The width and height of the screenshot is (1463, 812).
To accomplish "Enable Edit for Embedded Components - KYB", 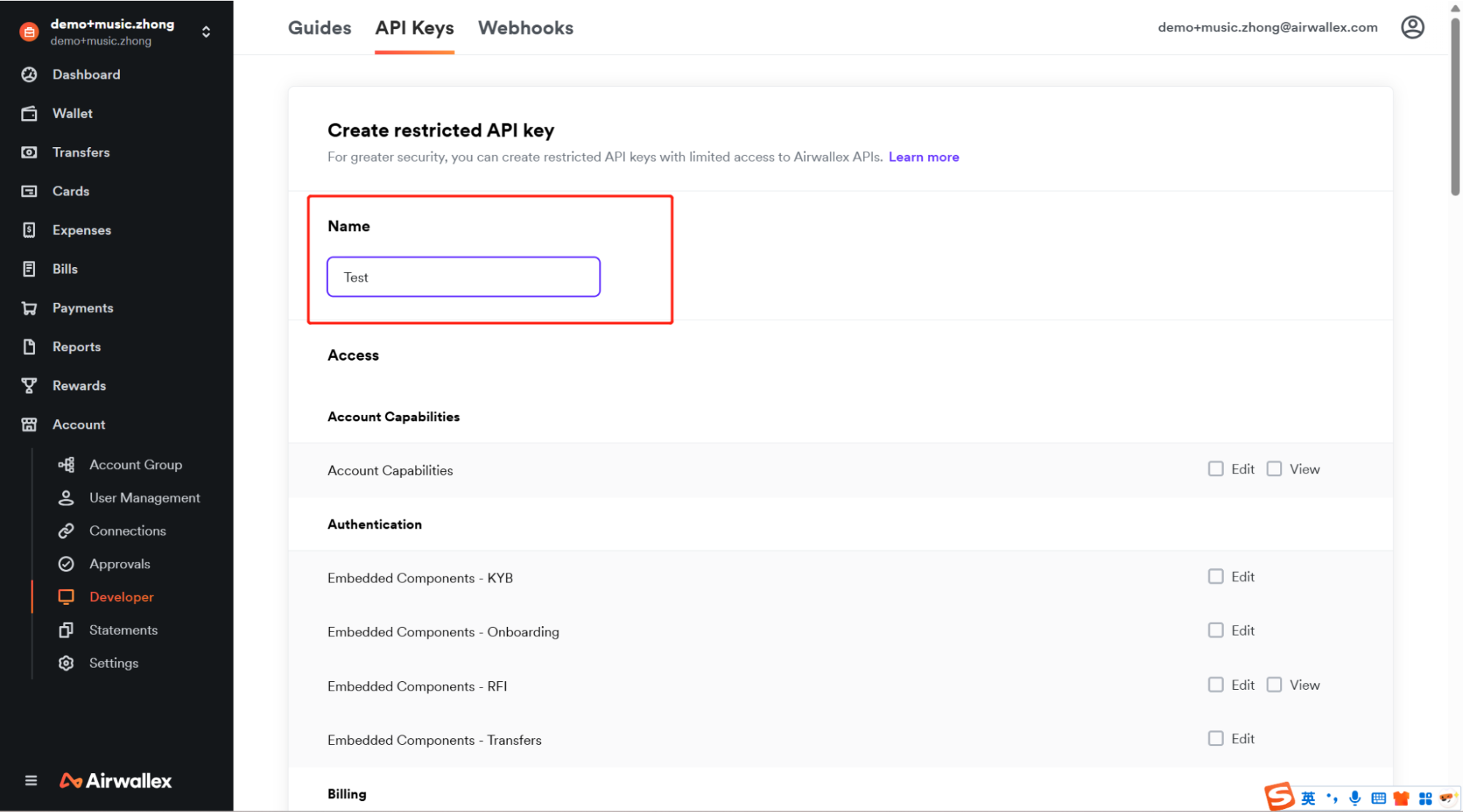I will pyautogui.click(x=1216, y=576).
